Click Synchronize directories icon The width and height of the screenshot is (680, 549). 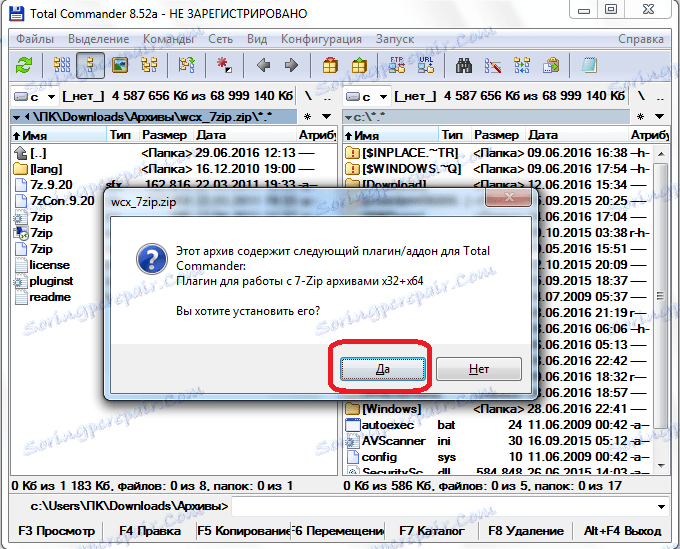coord(522,65)
